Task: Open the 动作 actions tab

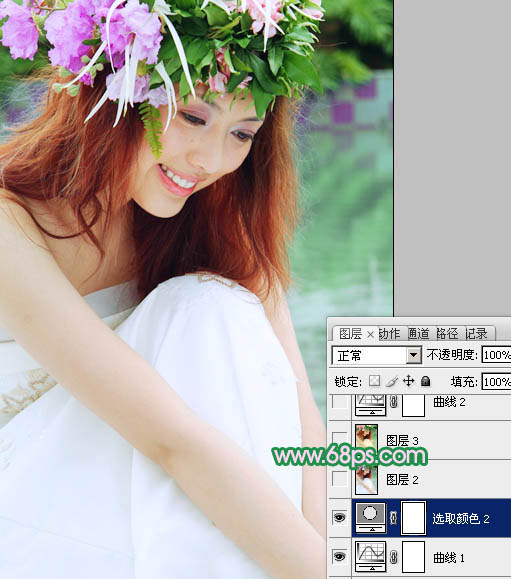Action: [x=390, y=333]
